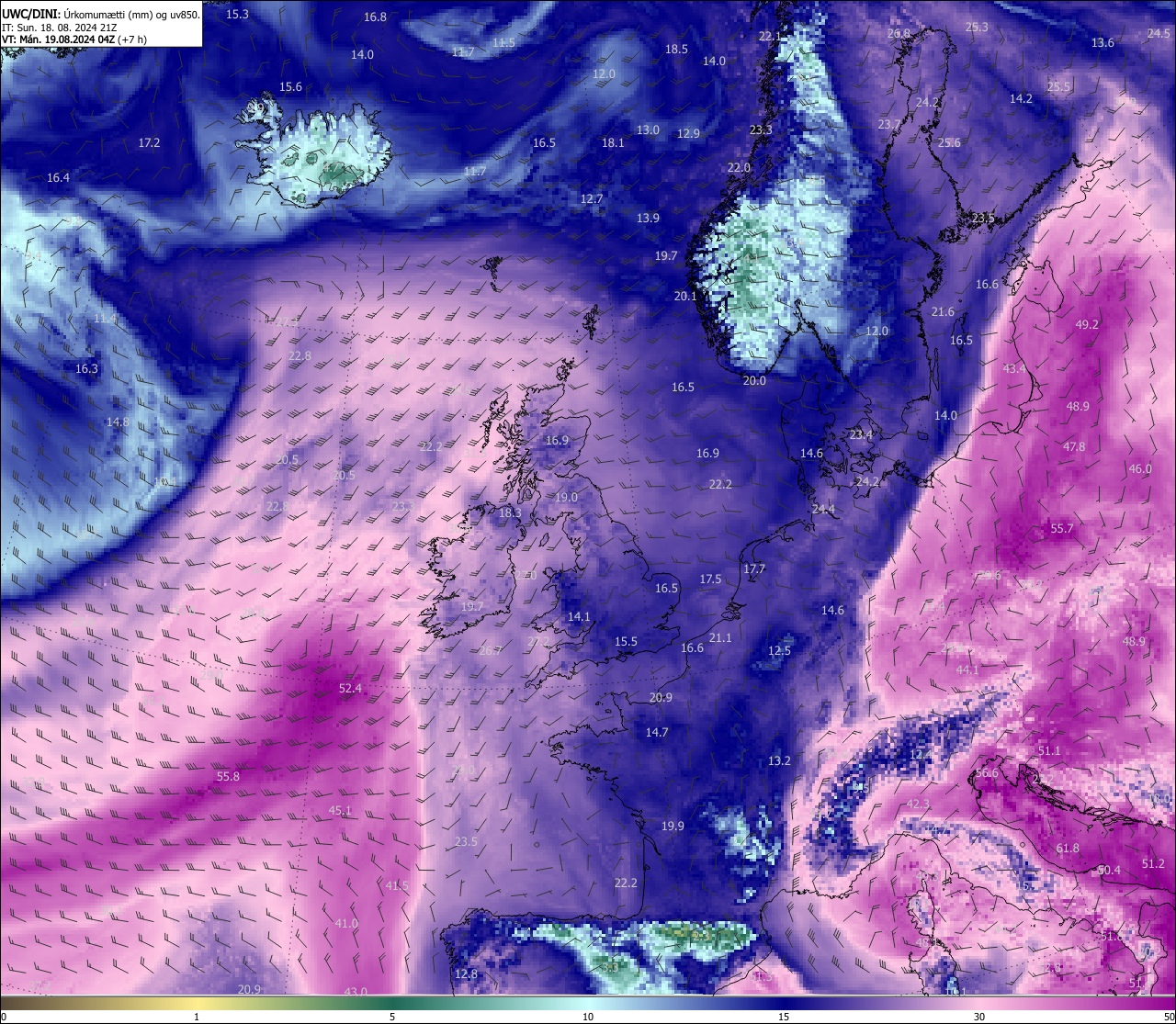1176x1024 pixels.
Task: Click the 55.8 value over the Atlantic
Action: (x=228, y=776)
